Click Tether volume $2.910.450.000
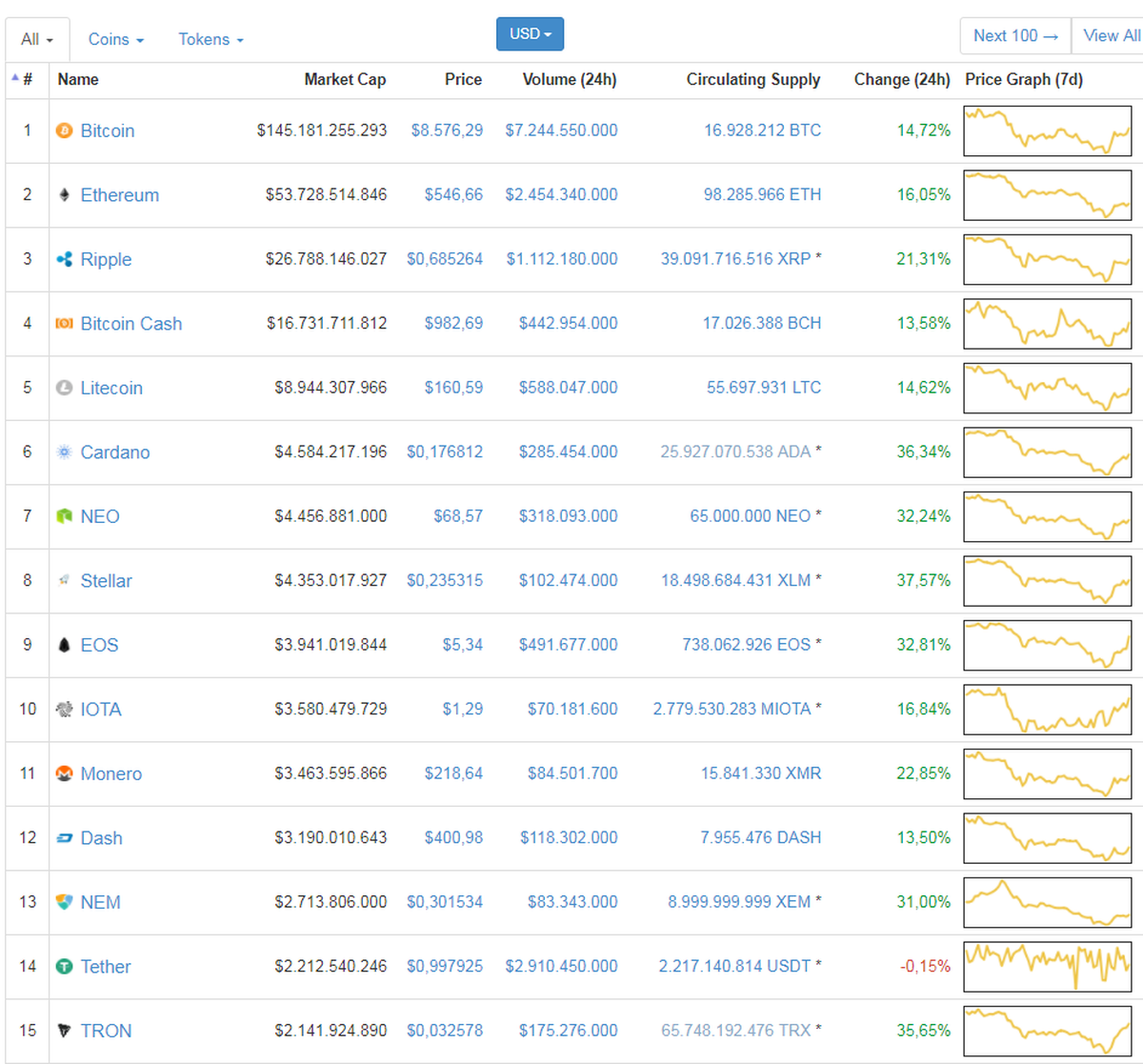The image size is (1143, 1064). pyautogui.click(x=561, y=966)
